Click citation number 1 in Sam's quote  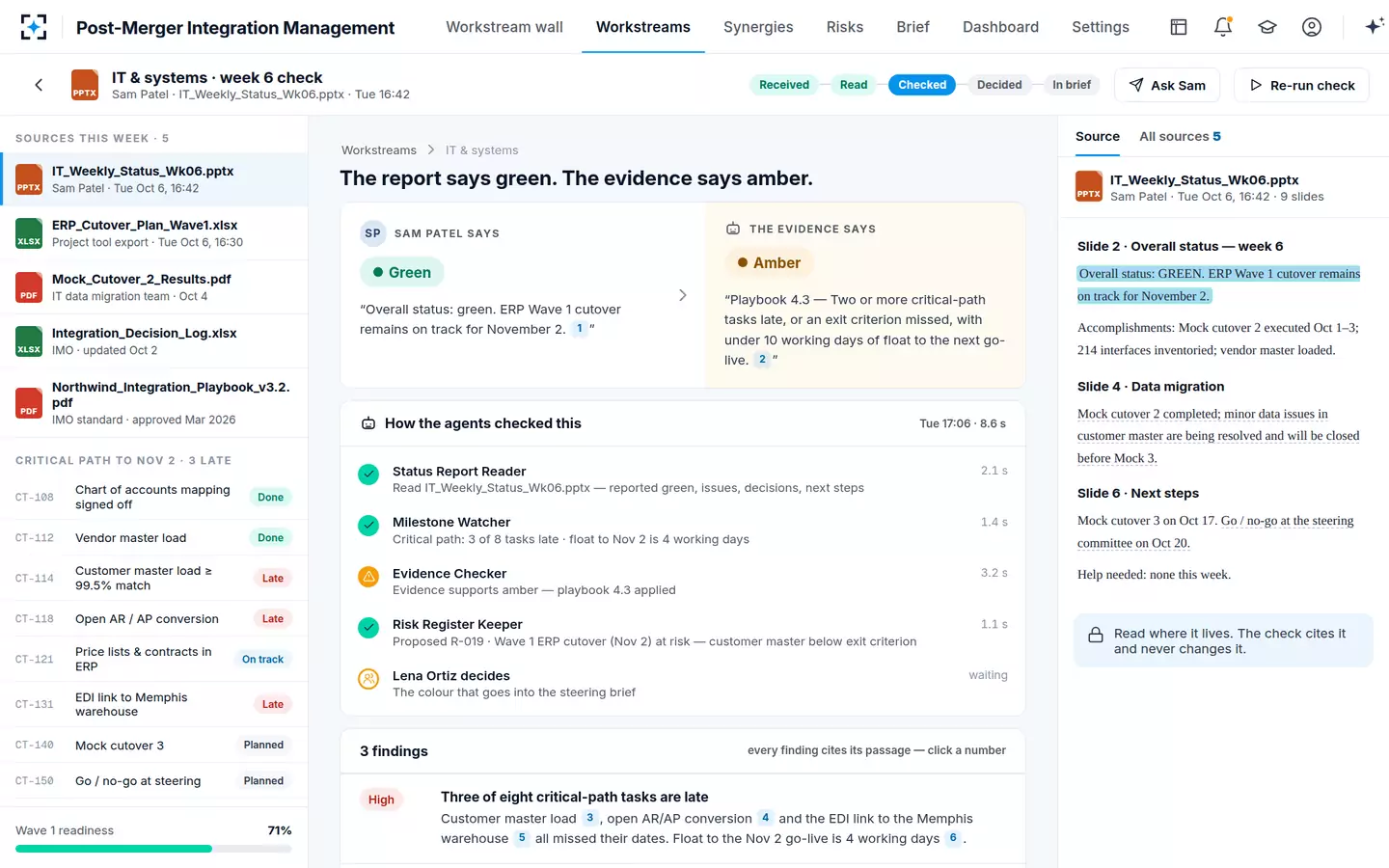coord(579,329)
